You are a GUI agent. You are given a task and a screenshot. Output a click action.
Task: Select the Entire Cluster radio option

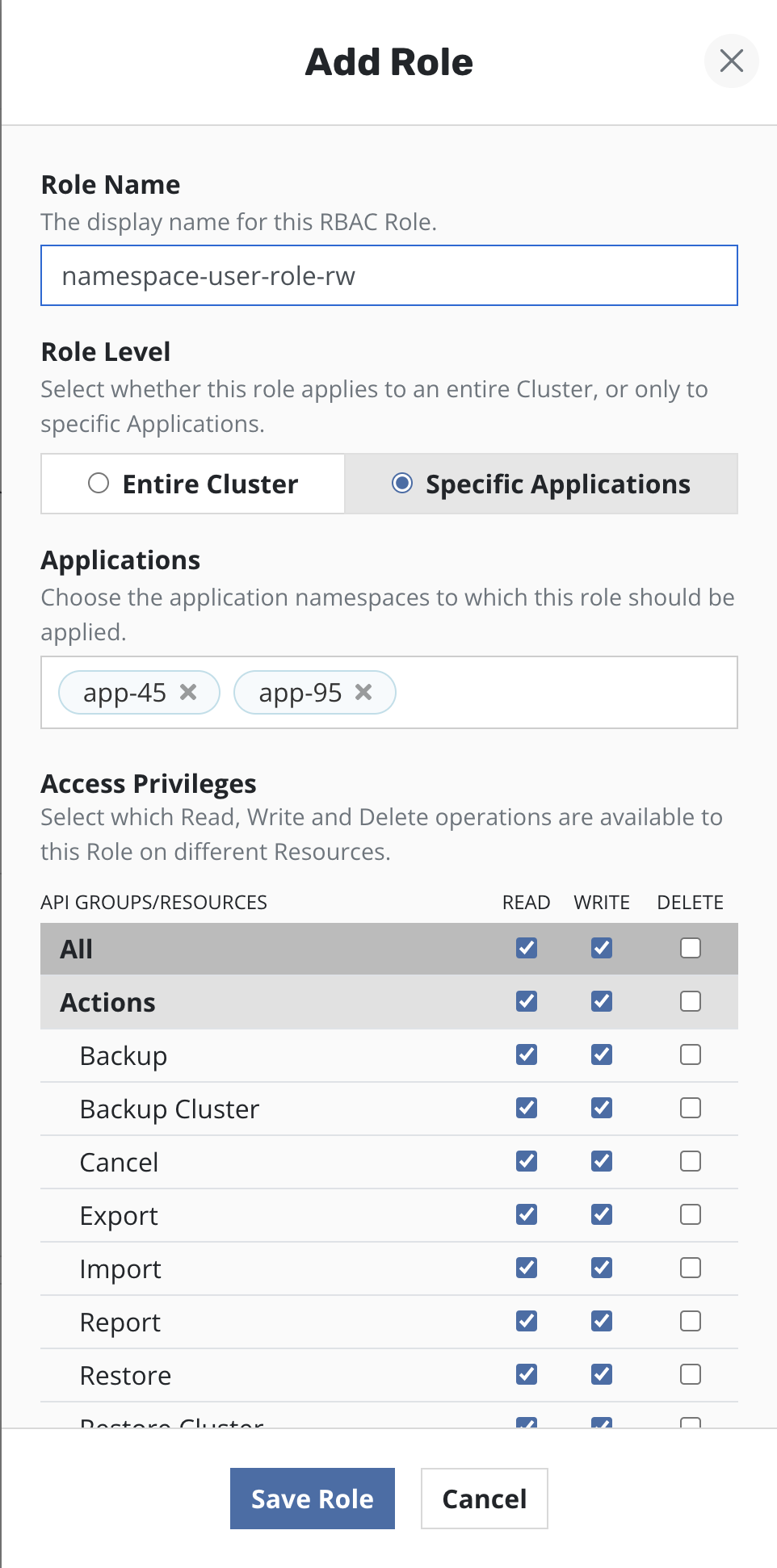coord(99,484)
